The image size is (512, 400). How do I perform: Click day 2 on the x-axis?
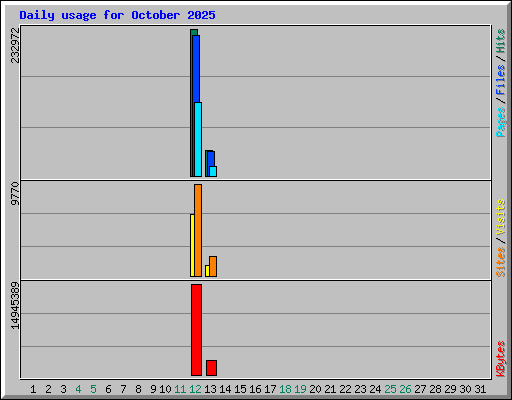tap(48, 389)
